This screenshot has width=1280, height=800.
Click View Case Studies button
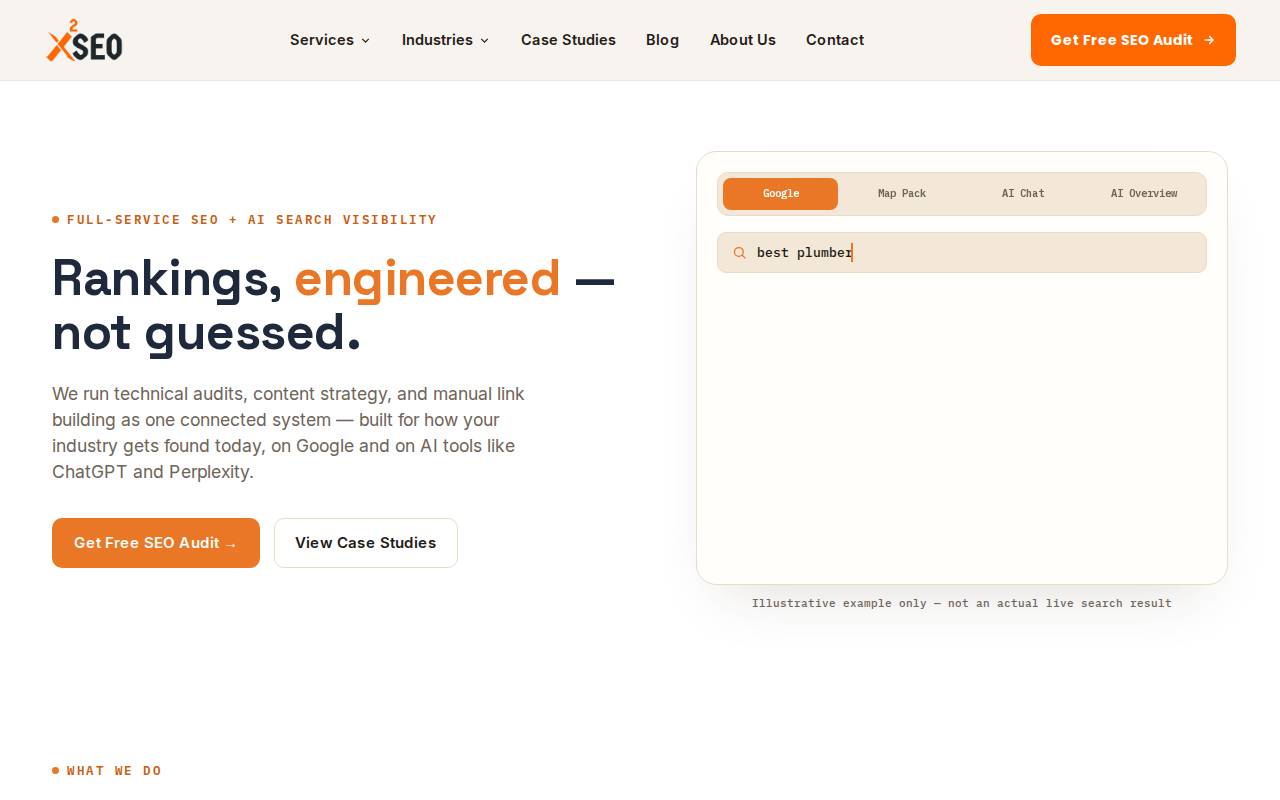[366, 543]
